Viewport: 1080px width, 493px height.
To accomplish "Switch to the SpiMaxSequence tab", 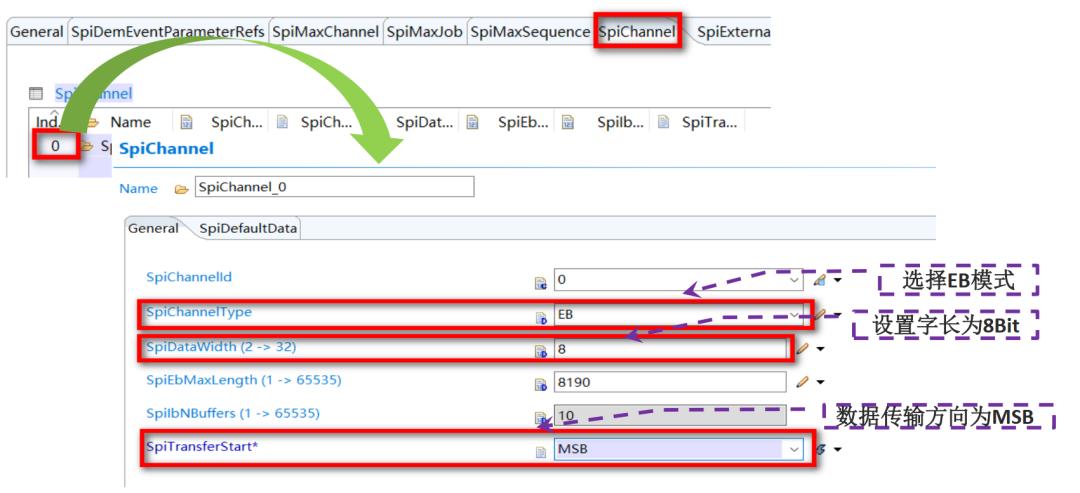I will coord(530,32).
